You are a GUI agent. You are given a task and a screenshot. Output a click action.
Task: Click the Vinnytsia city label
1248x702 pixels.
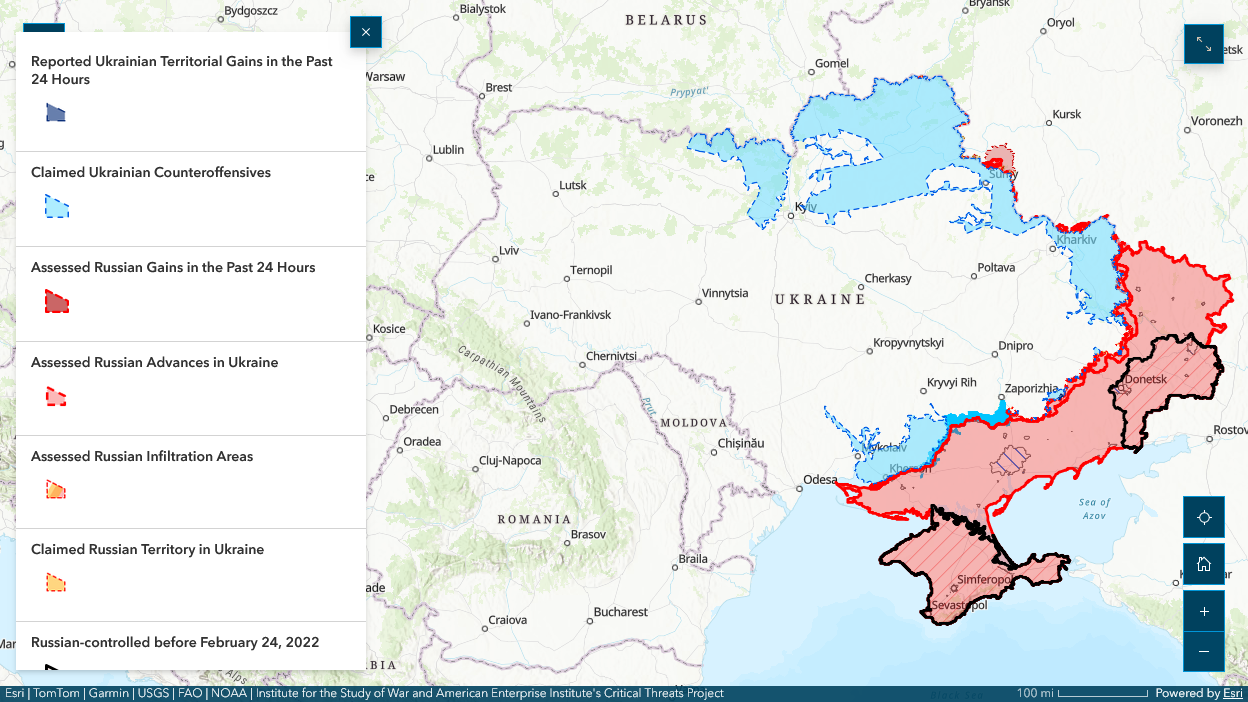point(725,293)
